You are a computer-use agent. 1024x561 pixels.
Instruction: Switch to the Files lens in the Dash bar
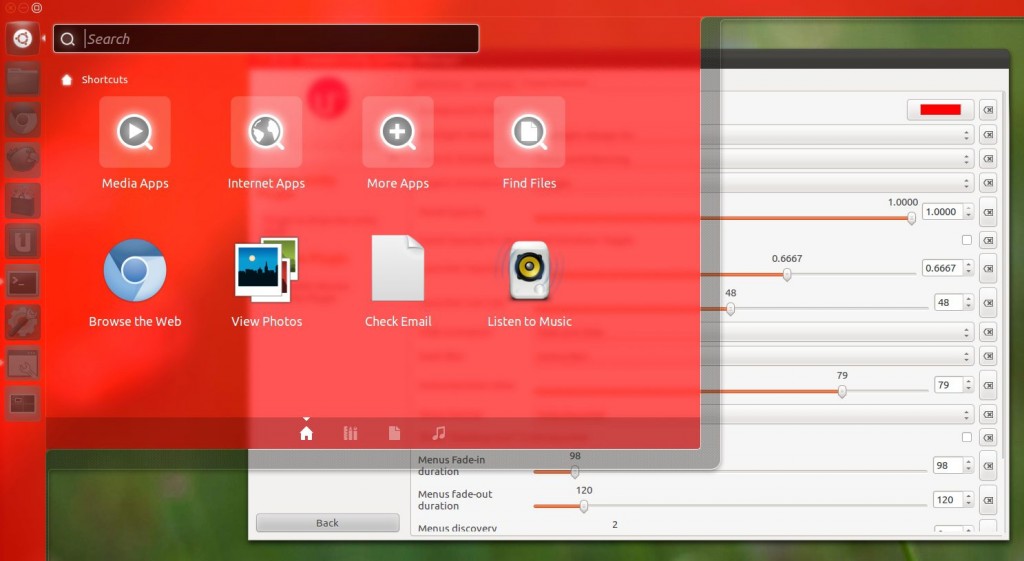click(x=394, y=433)
